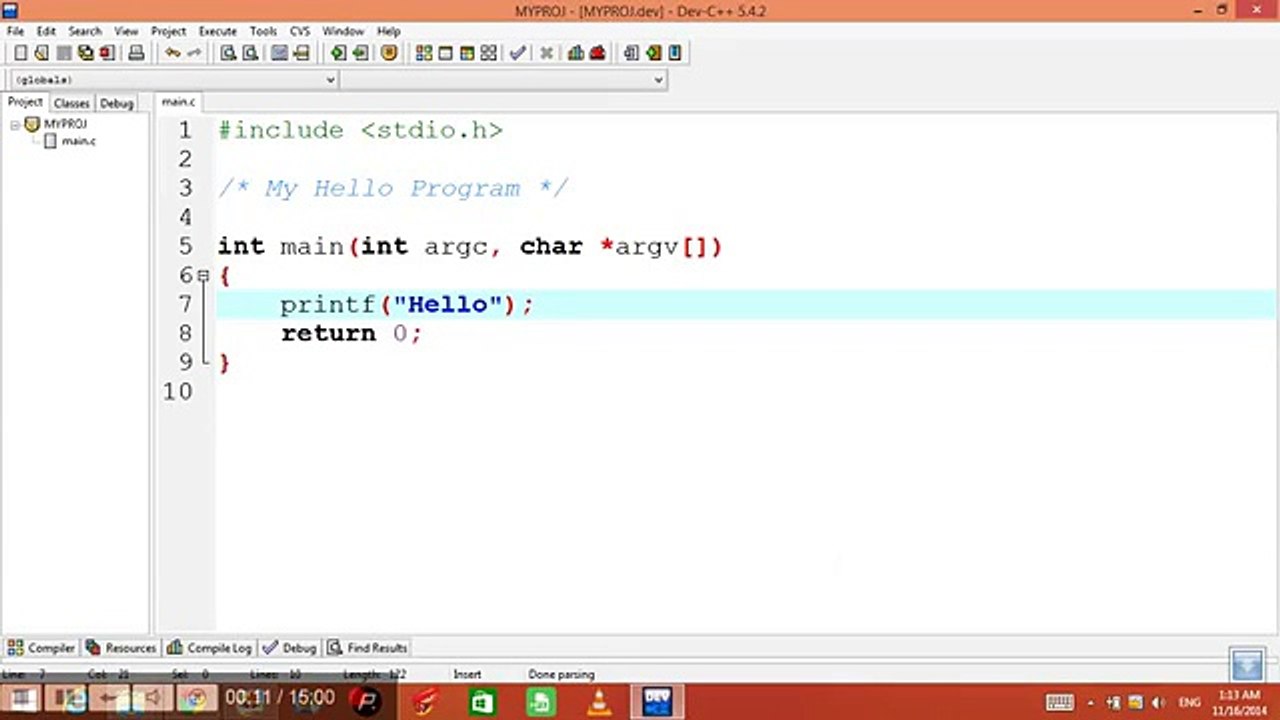Open the Resources bottom tab
This screenshot has width=1280, height=720.
[x=121, y=648]
